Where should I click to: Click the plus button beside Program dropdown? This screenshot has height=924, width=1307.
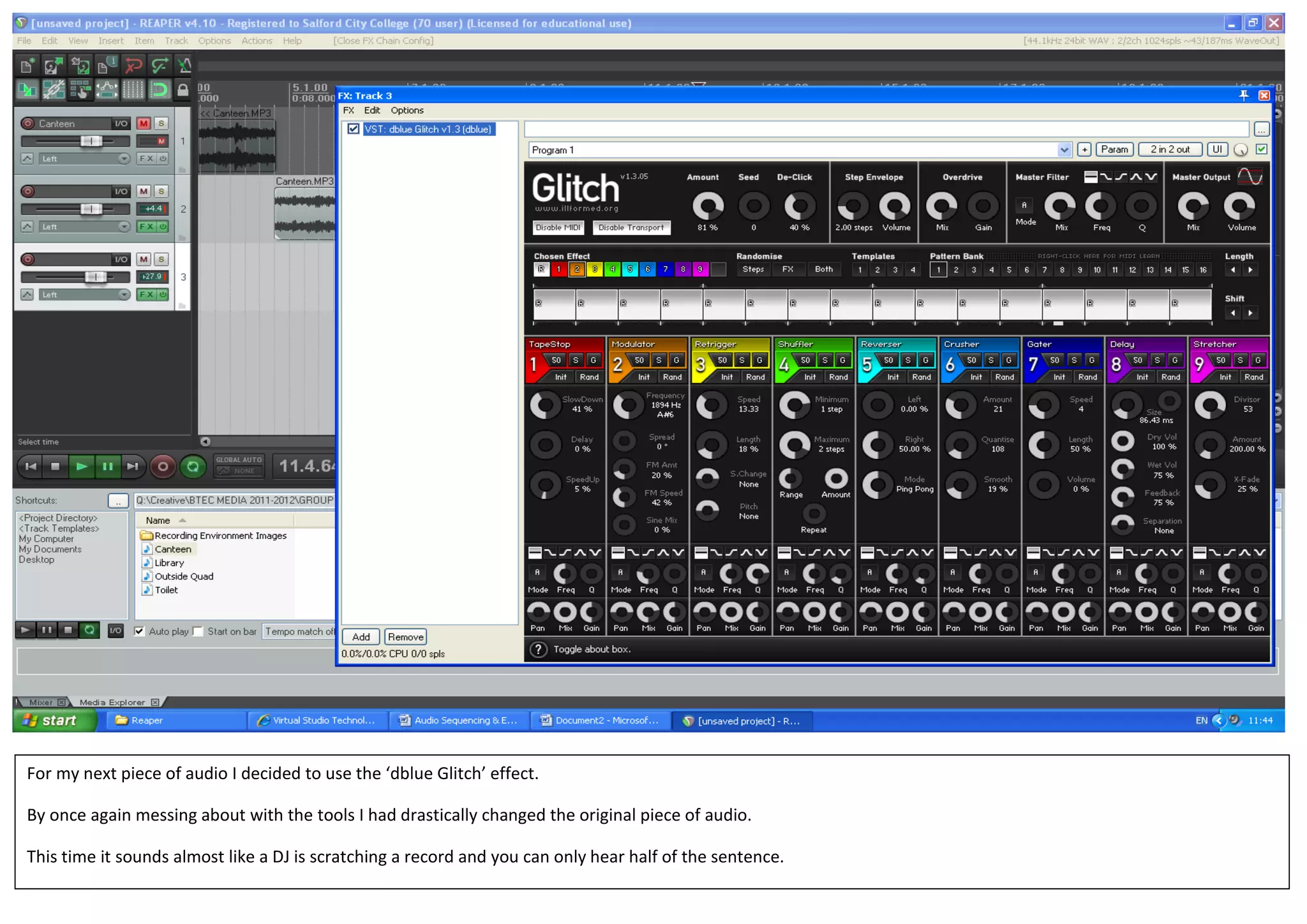point(1084,149)
